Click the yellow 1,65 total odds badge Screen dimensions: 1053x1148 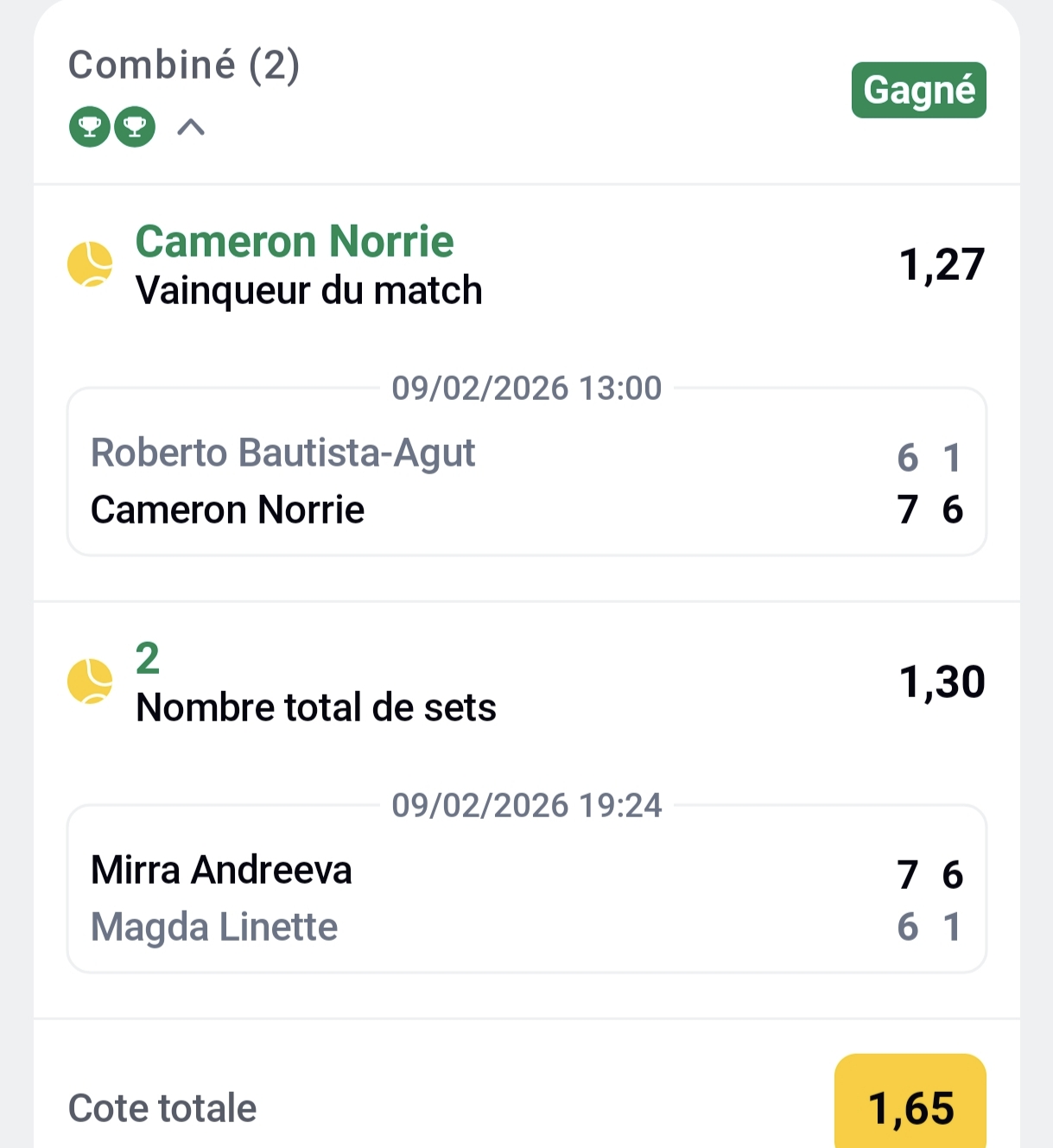(910, 1107)
